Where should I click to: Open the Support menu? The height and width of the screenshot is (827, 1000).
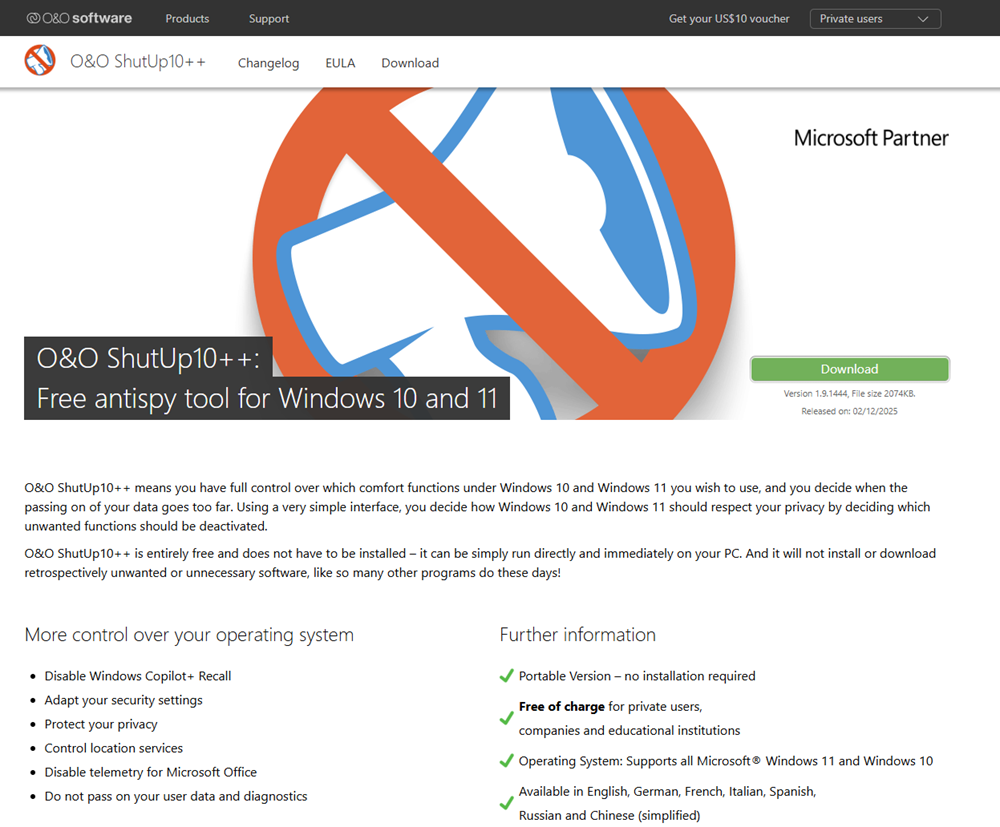tap(268, 18)
